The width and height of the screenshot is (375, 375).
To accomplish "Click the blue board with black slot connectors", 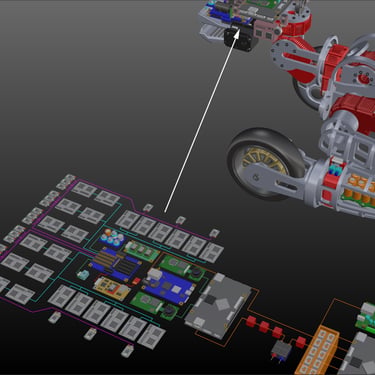I will tap(114, 264).
